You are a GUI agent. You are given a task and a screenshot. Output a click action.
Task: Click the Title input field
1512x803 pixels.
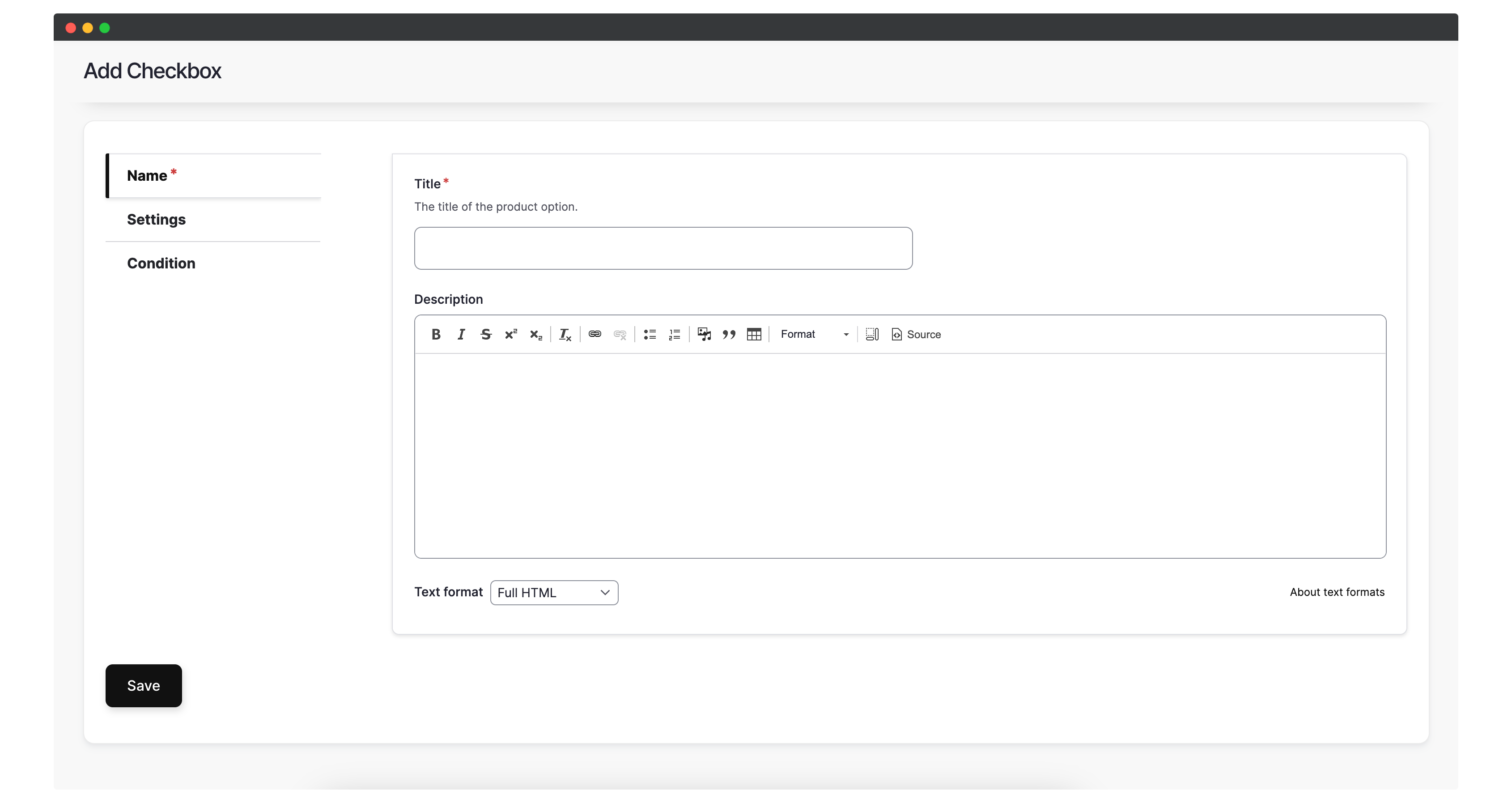coord(663,248)
